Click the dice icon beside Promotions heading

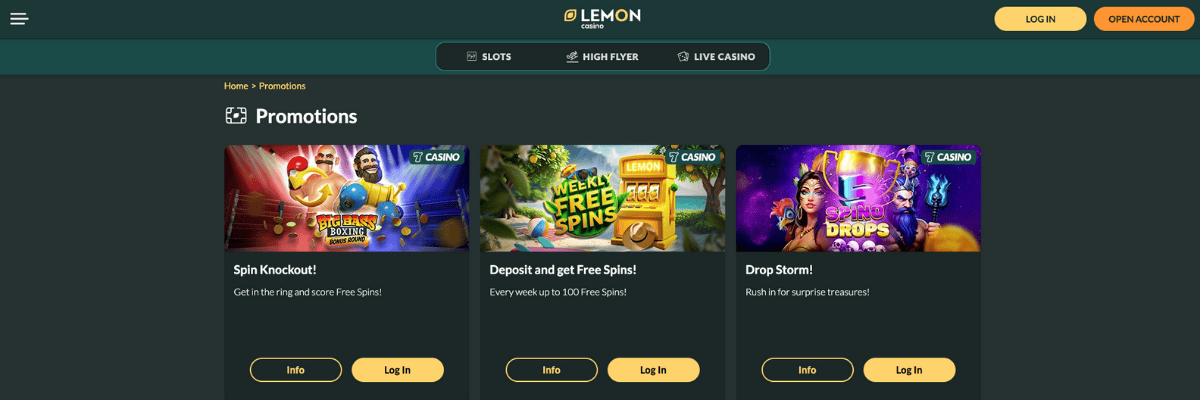point(235,116)
